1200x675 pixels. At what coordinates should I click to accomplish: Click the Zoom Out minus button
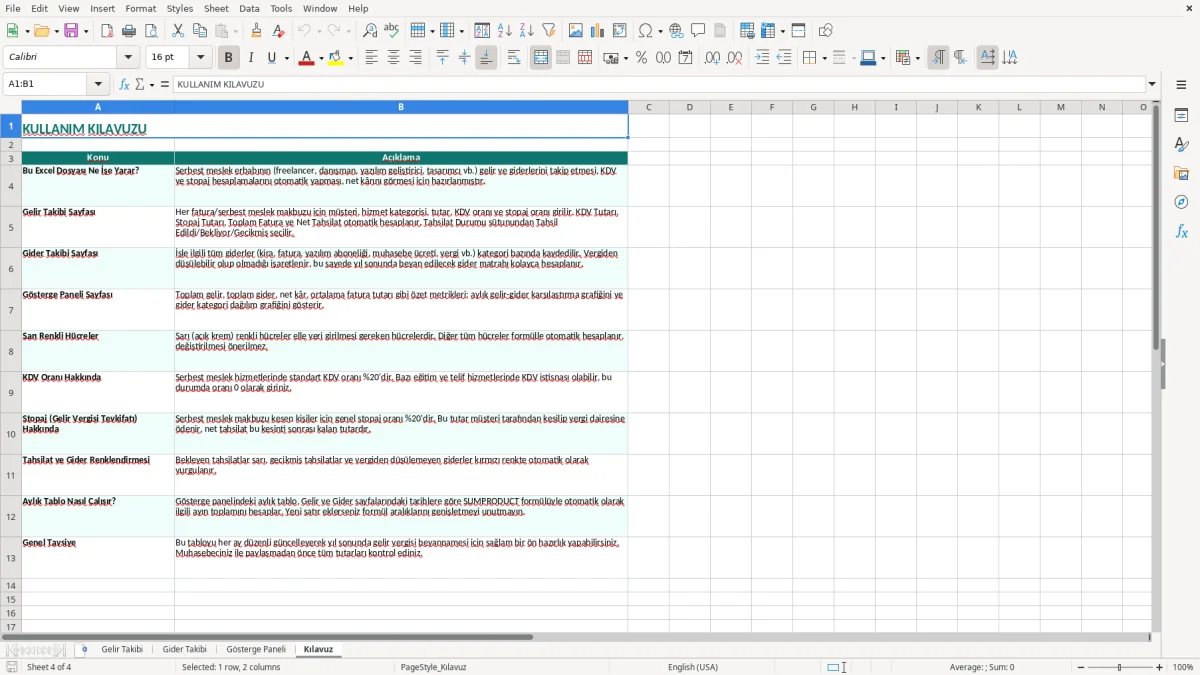1080,667
